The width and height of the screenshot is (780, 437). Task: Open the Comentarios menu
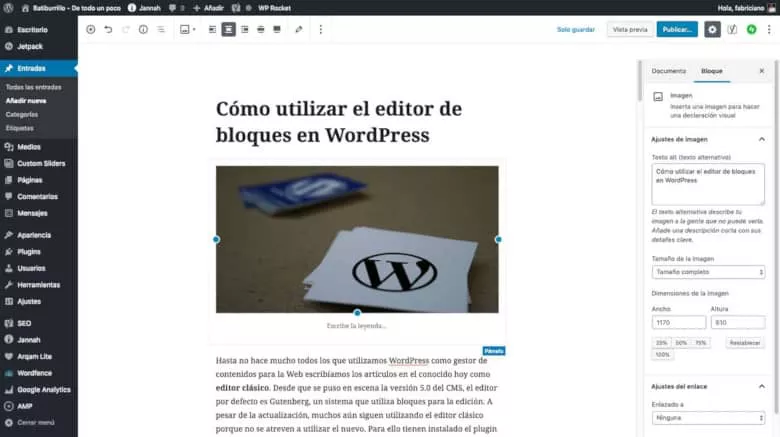39,197
